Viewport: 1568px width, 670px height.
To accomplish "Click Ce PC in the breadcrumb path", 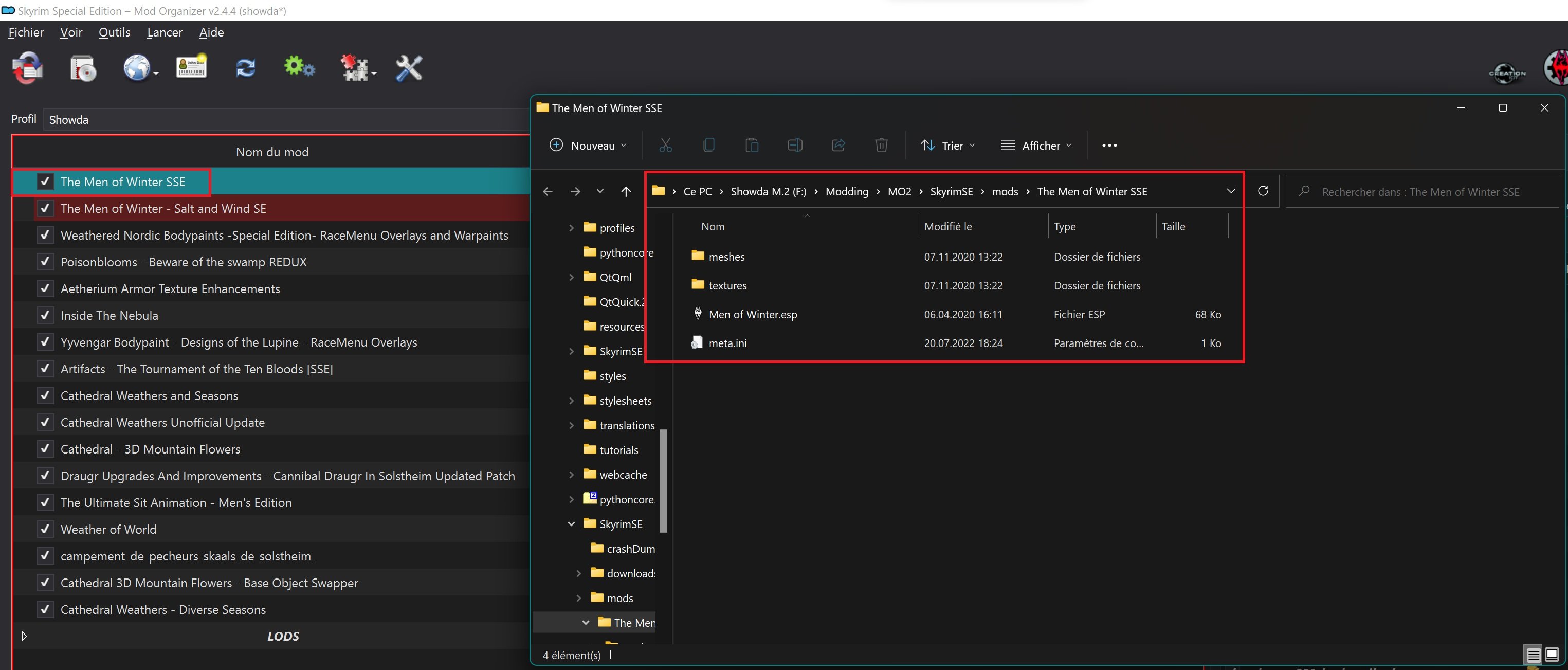I will 697,192.
